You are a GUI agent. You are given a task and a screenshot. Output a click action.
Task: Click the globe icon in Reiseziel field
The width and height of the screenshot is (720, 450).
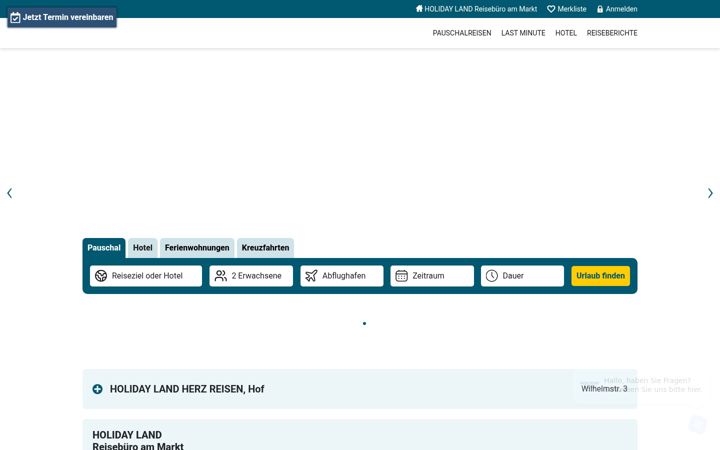tap(101, 276)
